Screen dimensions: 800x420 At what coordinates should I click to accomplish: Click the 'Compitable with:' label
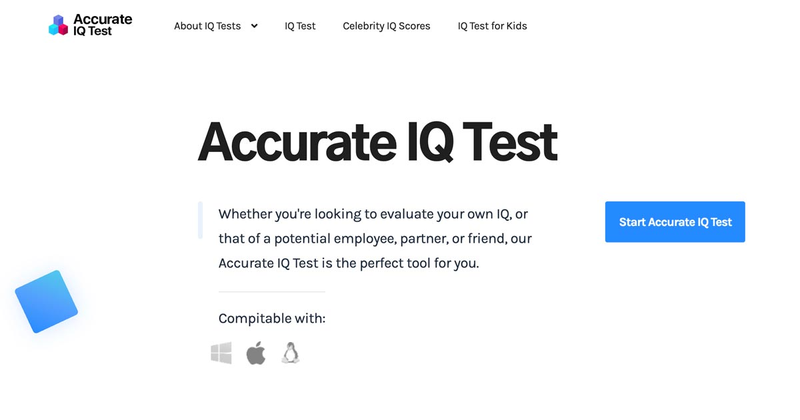point(272,319)
